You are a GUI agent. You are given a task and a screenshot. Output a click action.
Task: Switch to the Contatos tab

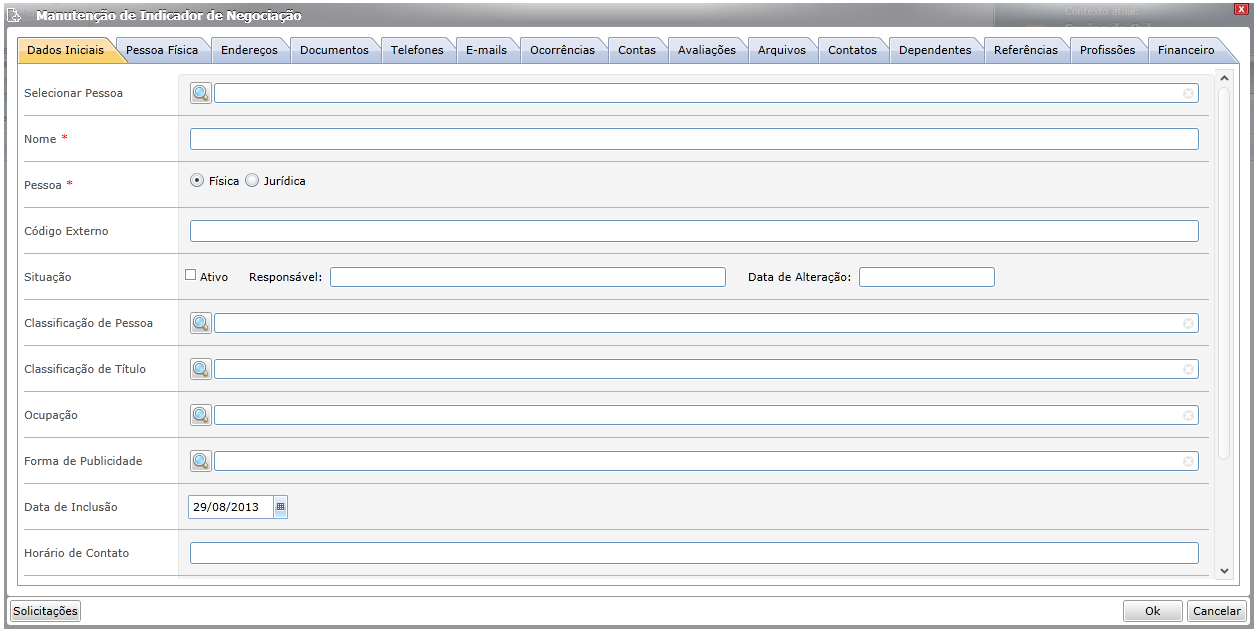click(x=852, y=50)
